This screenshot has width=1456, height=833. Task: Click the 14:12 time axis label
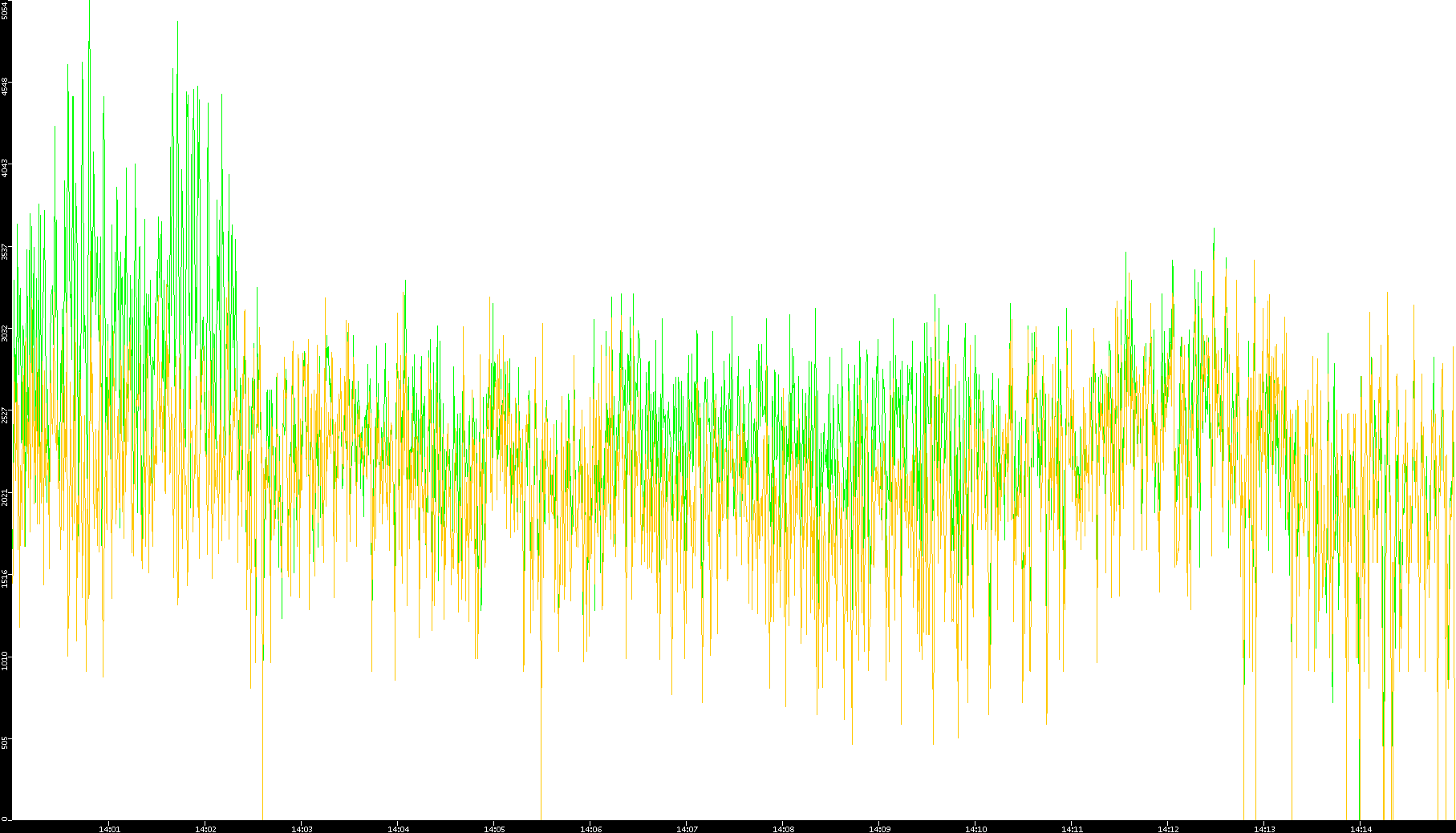[x=1168, y=828]
